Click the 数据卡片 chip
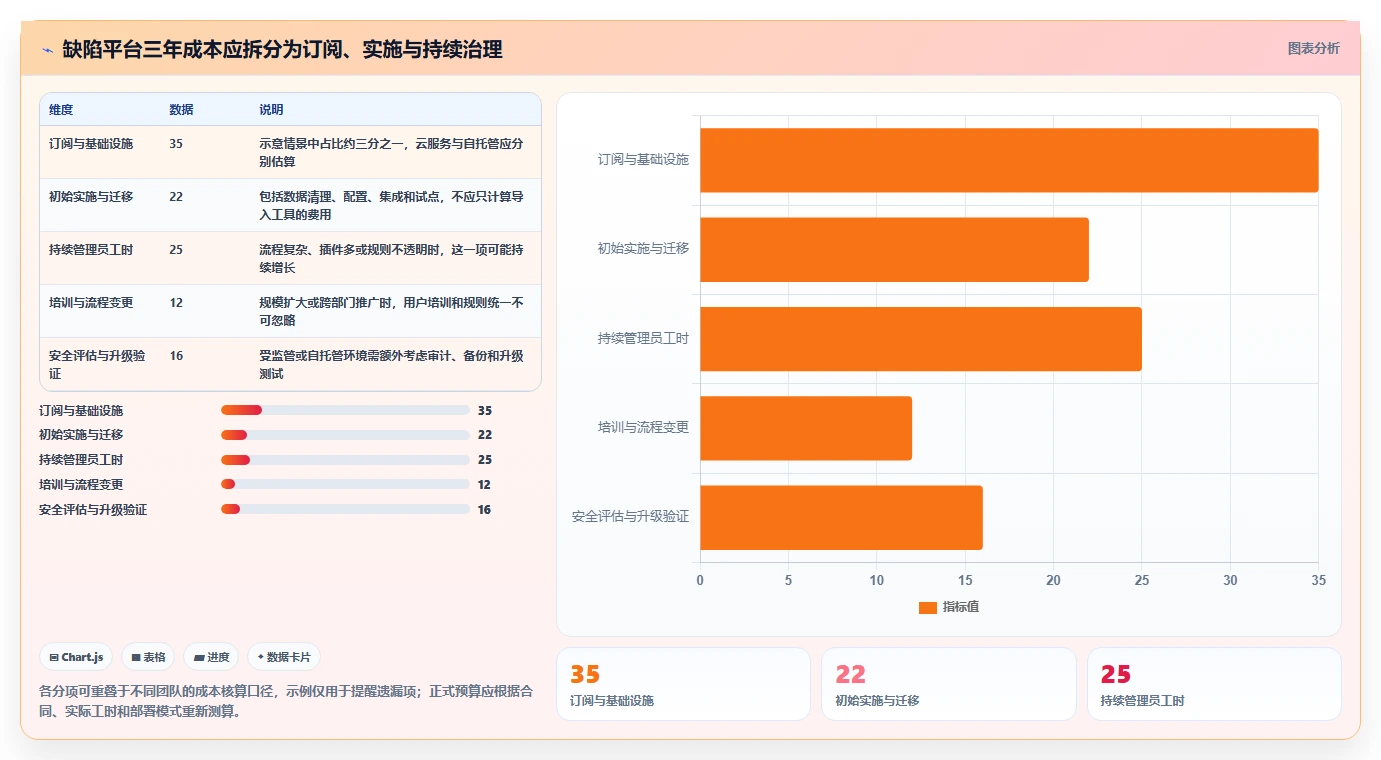The width and height of the screenshot is (1381, 760). pyautogui.click(x=284, y=657)
